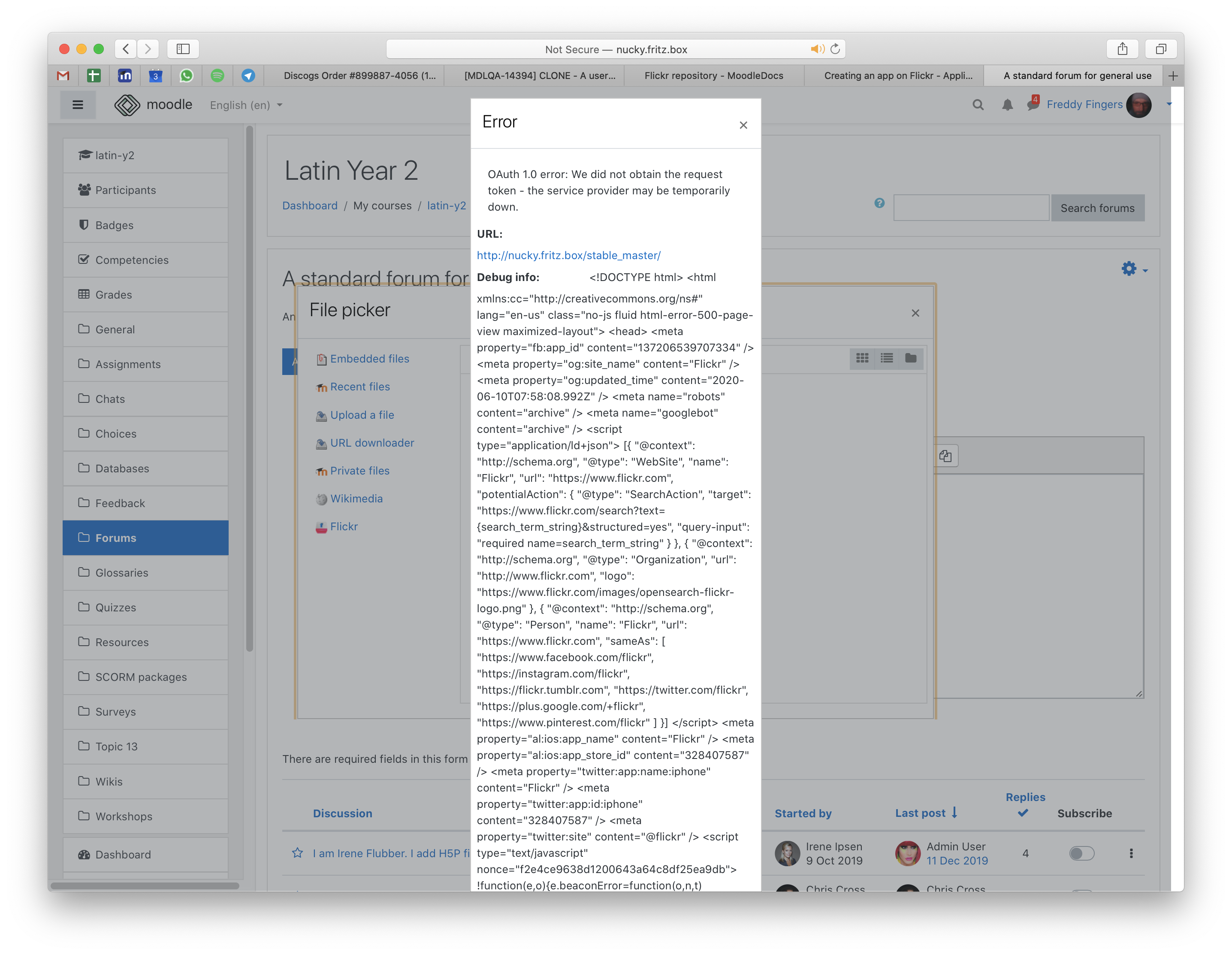Star the Irene Flubber discussion

297,852
